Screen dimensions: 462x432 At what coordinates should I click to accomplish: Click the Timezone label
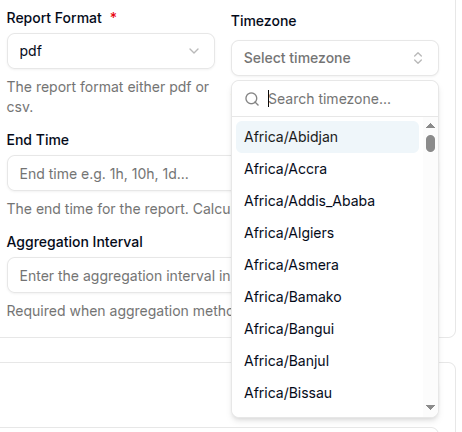(x=264, y=21)
